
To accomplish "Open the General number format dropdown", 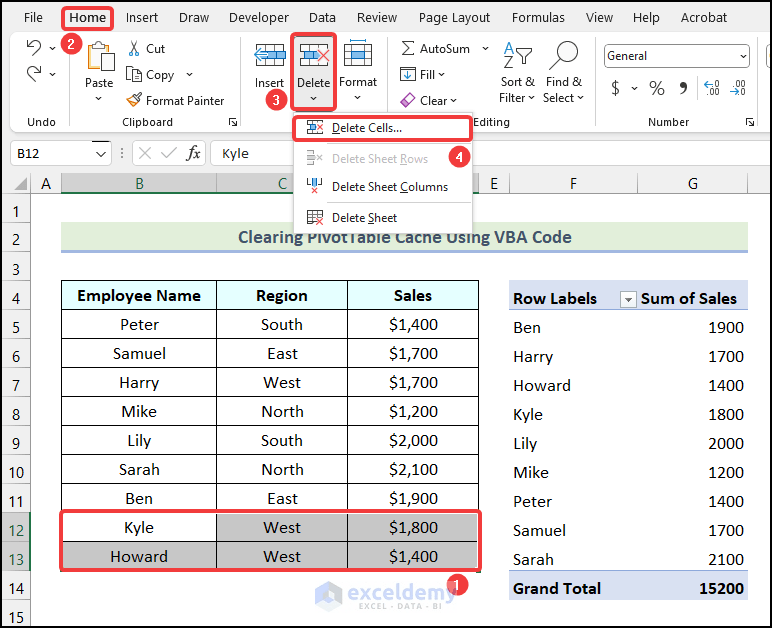I will click(743, 56).
